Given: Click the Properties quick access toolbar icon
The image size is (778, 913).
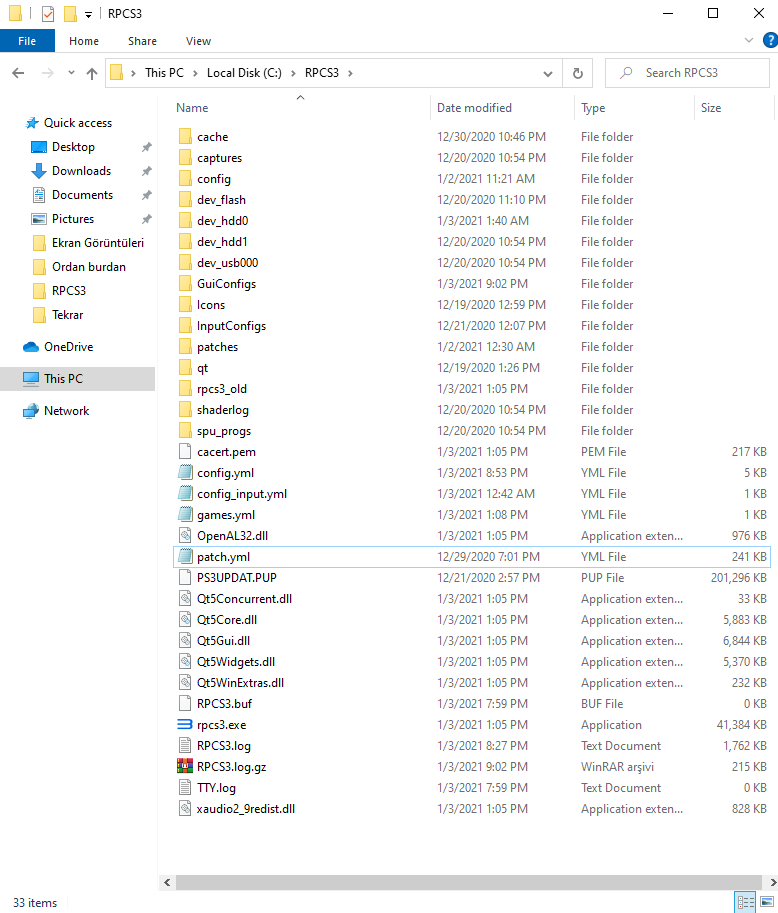Looking at the screenshot, I should (48, 13).
